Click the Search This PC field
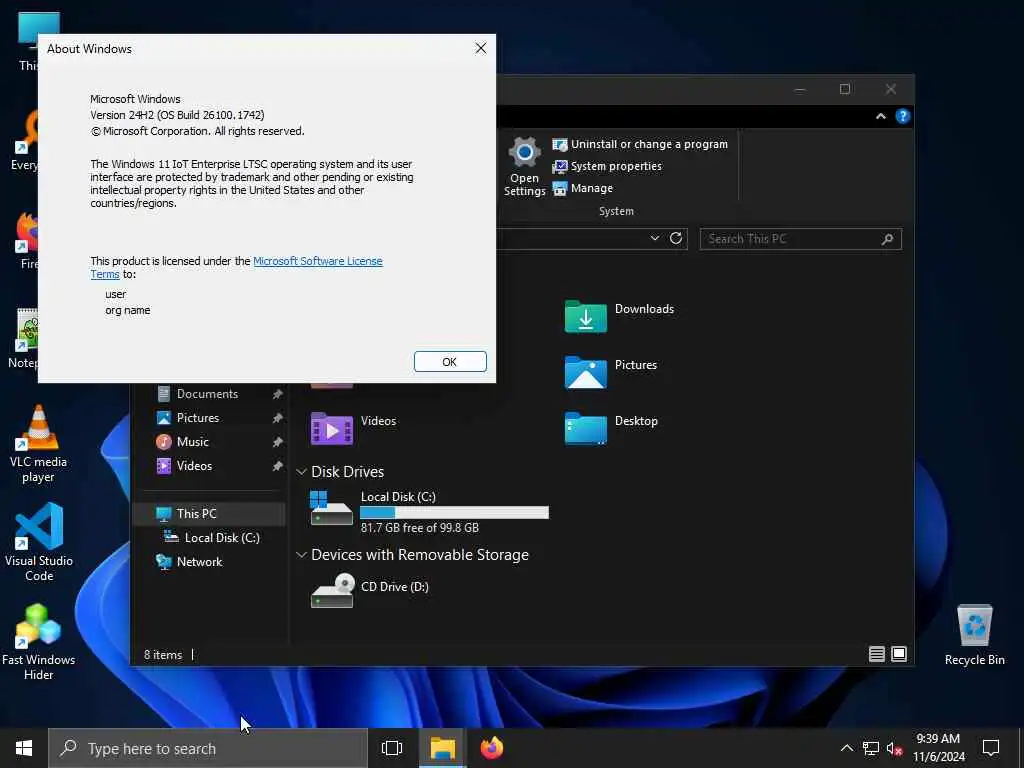The image size is (1024, 768). point(801,239)
